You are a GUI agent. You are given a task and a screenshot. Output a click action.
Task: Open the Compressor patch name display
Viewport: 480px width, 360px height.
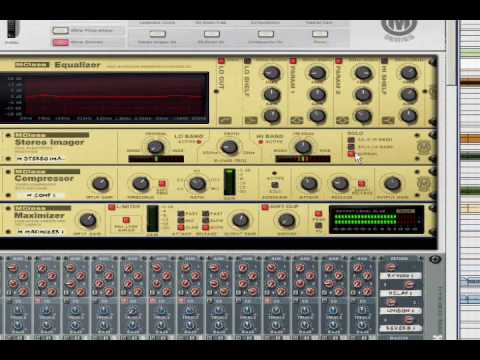[x=40, y=195]
